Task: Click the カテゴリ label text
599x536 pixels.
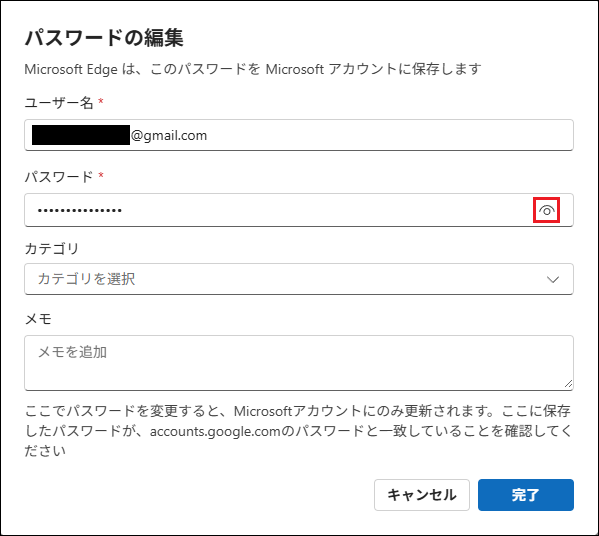Action: point(52,249)
